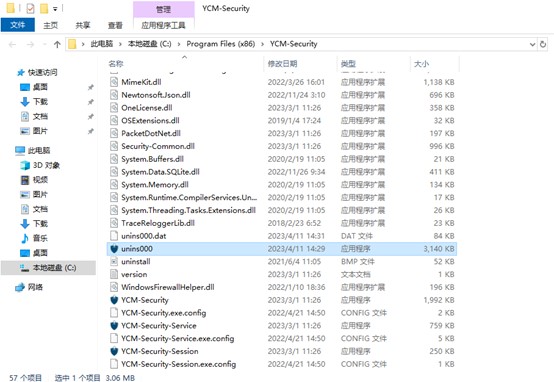Viewport: 554px width, 382px height.
Task: Select the file PacketDotNet.dll
Action: tap(282, 133)
